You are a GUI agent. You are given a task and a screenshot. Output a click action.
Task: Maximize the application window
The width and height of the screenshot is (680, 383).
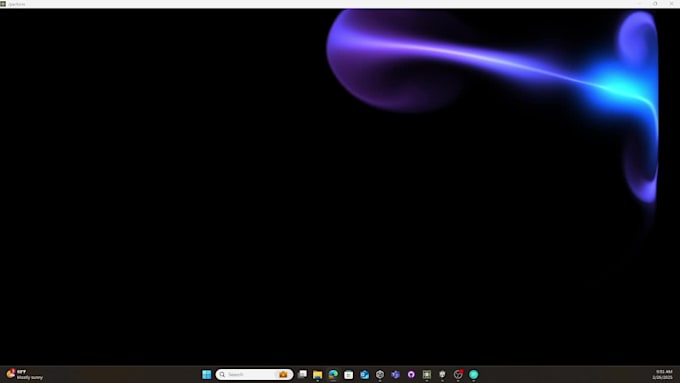(x=655, y=3)
